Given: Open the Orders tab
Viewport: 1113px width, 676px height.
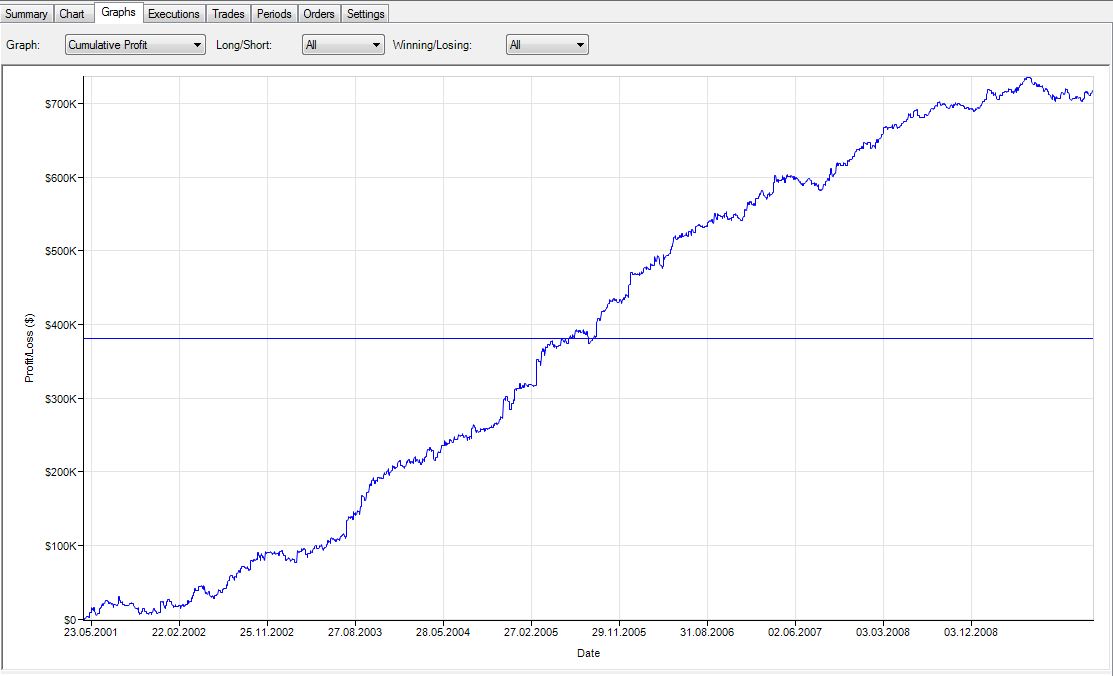Looking at the screenshot, I should coord(319,13).
